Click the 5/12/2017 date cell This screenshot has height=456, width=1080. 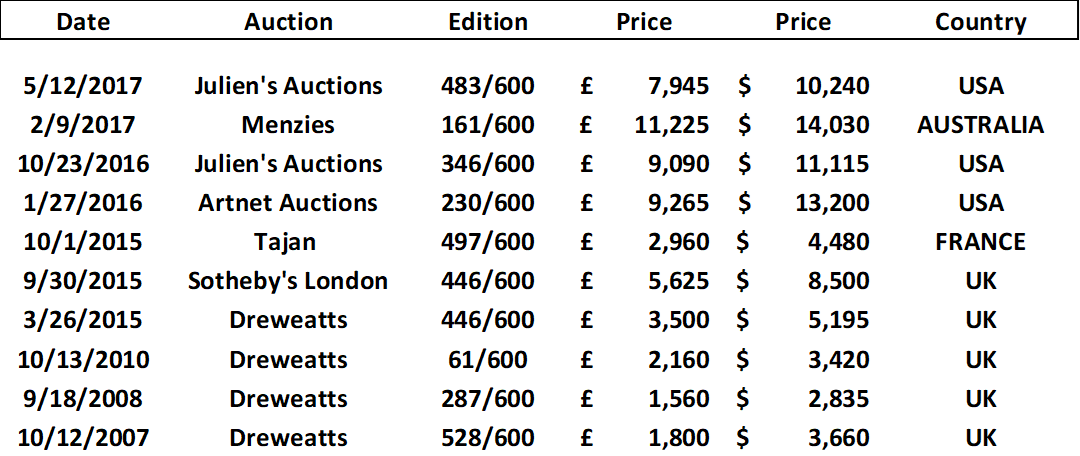click(83, 86)
